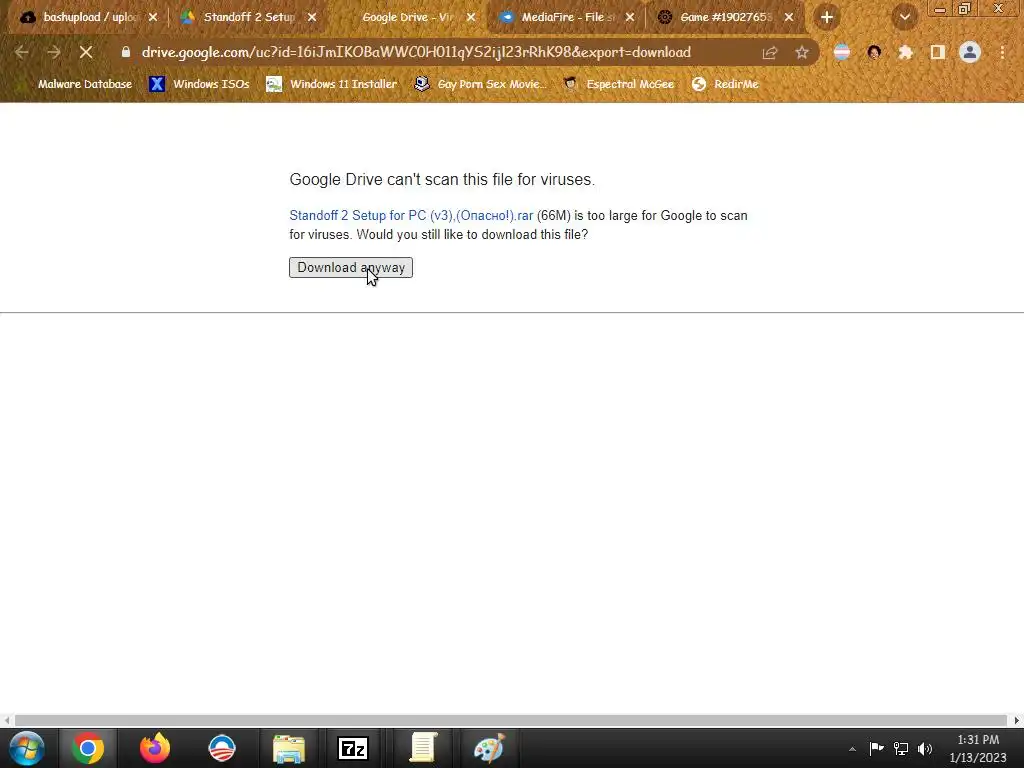This screenshot has height=768, width=1024.
Task: Show hidden system tray icons
Action: [x=852, y=749]
